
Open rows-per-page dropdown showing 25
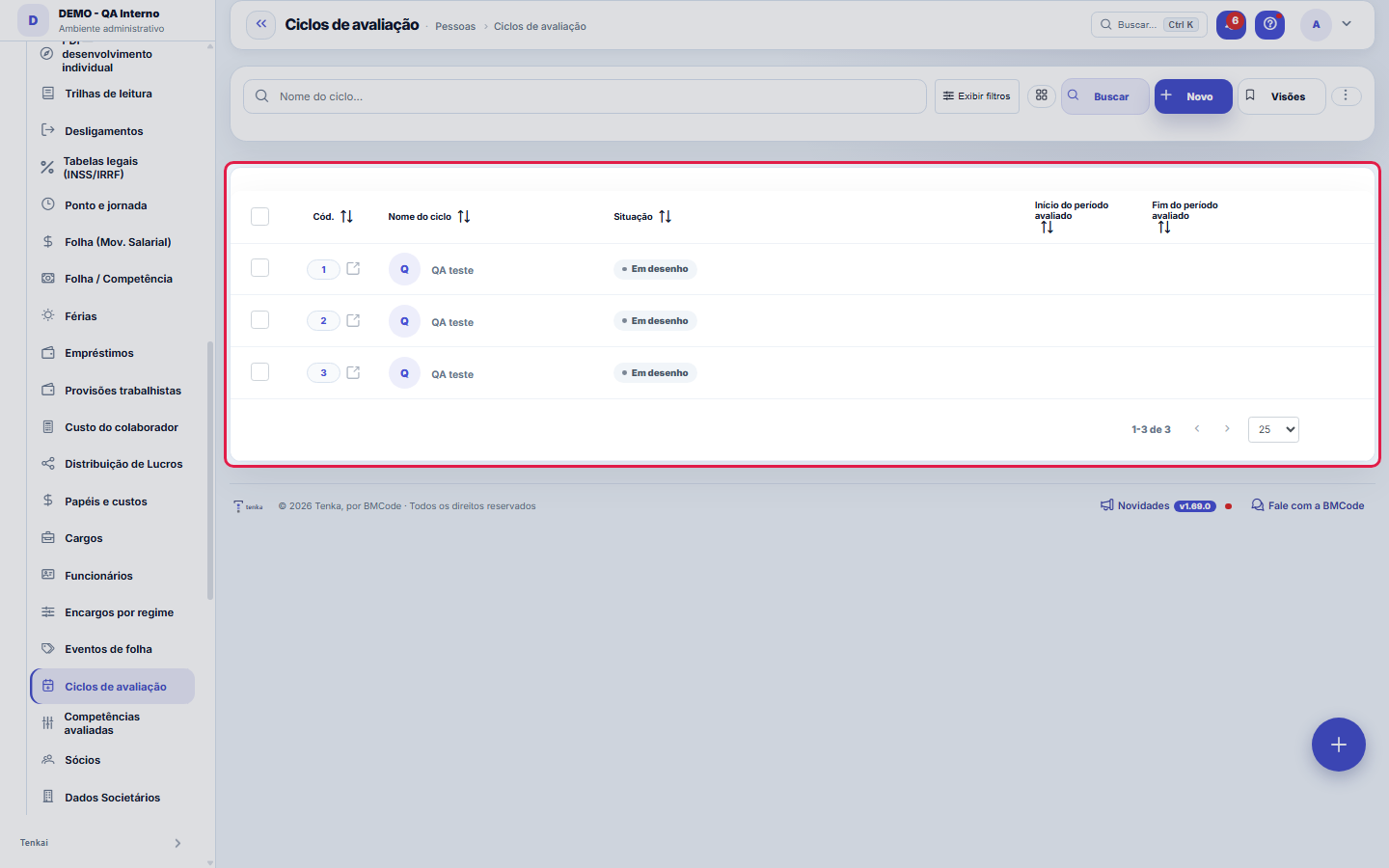1273,429
